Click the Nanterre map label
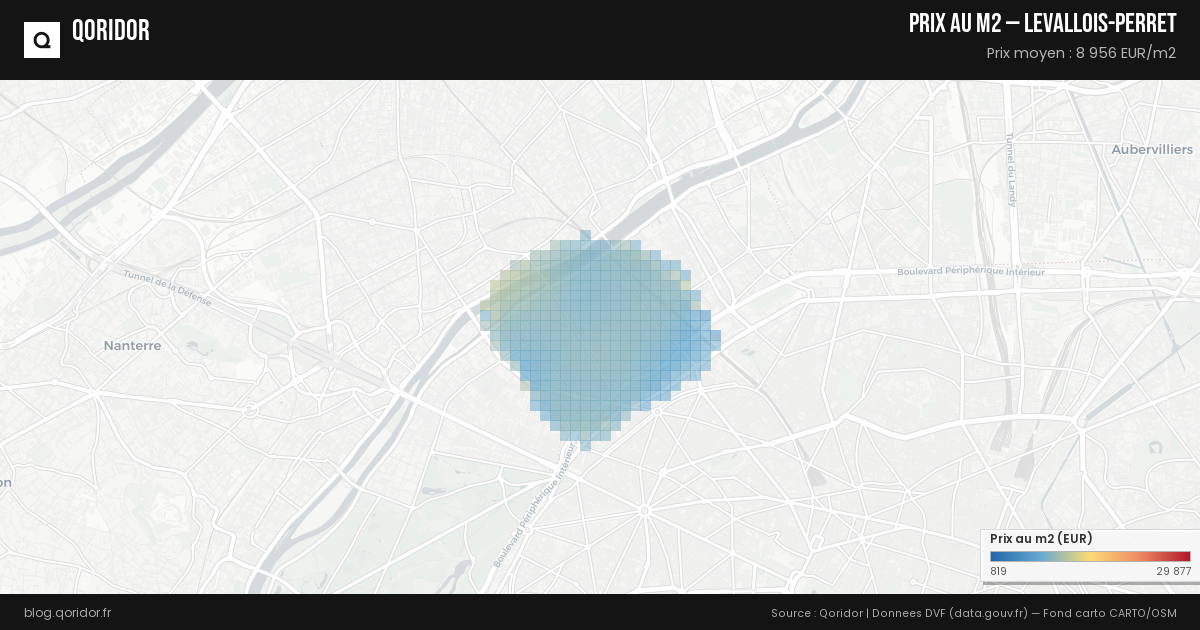 click(x=132, y=346)
